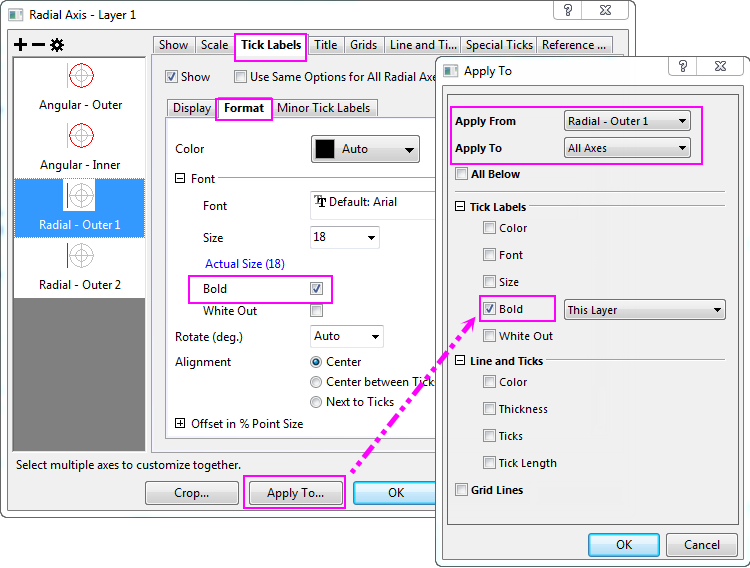The height and width of the screenshot is (568, 750).
Task: Click Cancel in the Apply To dialog
Action: pyautogui.click(x=702, y=545)
